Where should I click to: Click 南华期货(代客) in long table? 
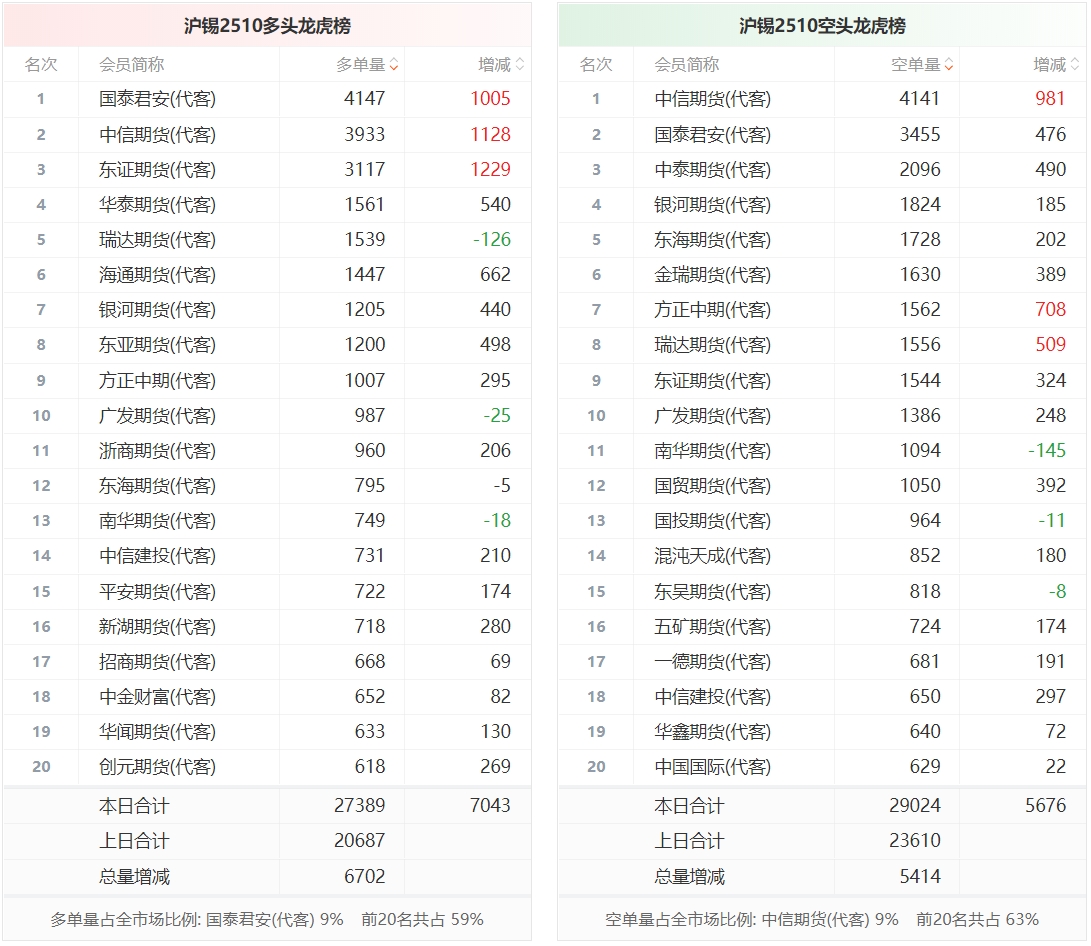pos(157,520)
